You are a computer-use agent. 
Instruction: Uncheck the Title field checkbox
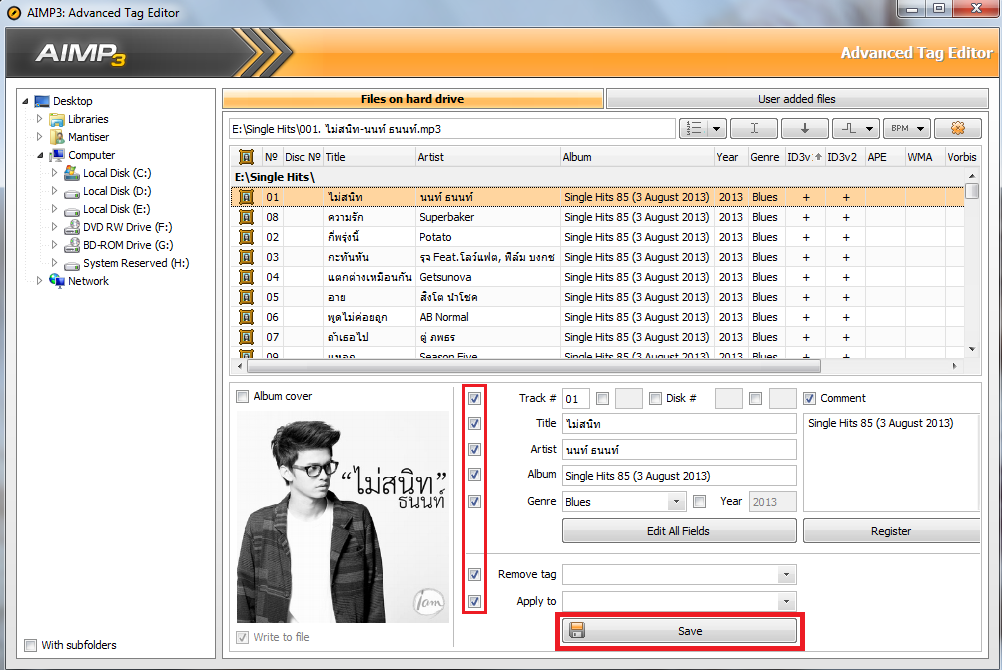pyautogui.click(x=474, y=423)
